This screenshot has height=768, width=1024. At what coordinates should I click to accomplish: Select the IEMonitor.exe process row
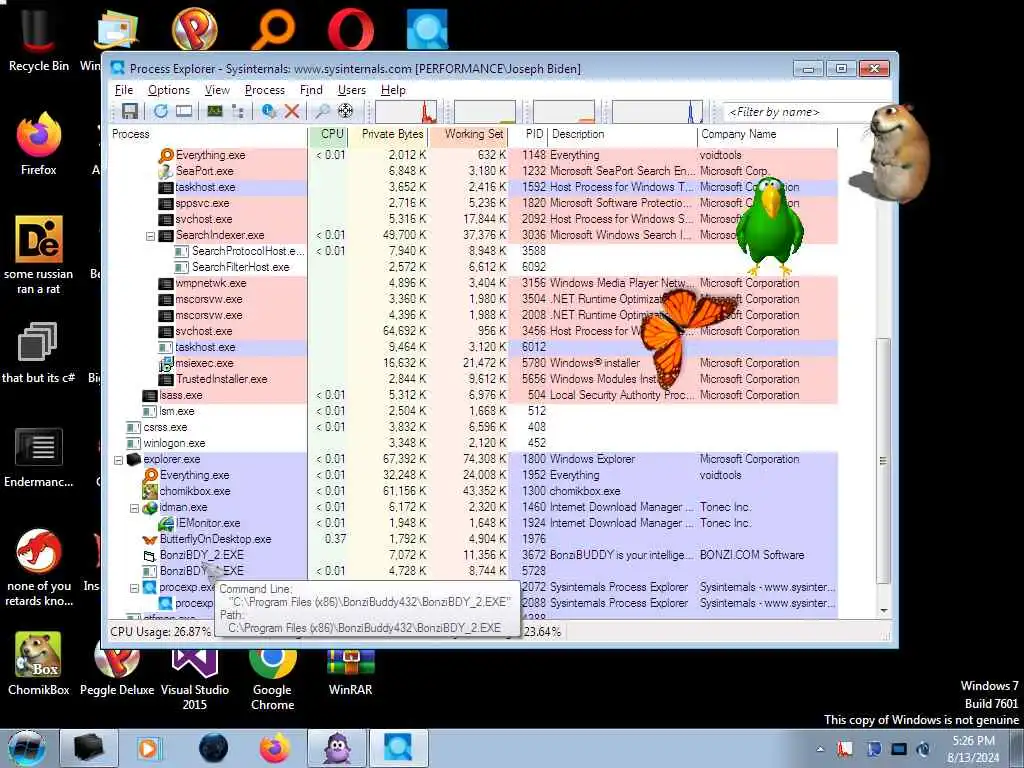click(473, 524)
